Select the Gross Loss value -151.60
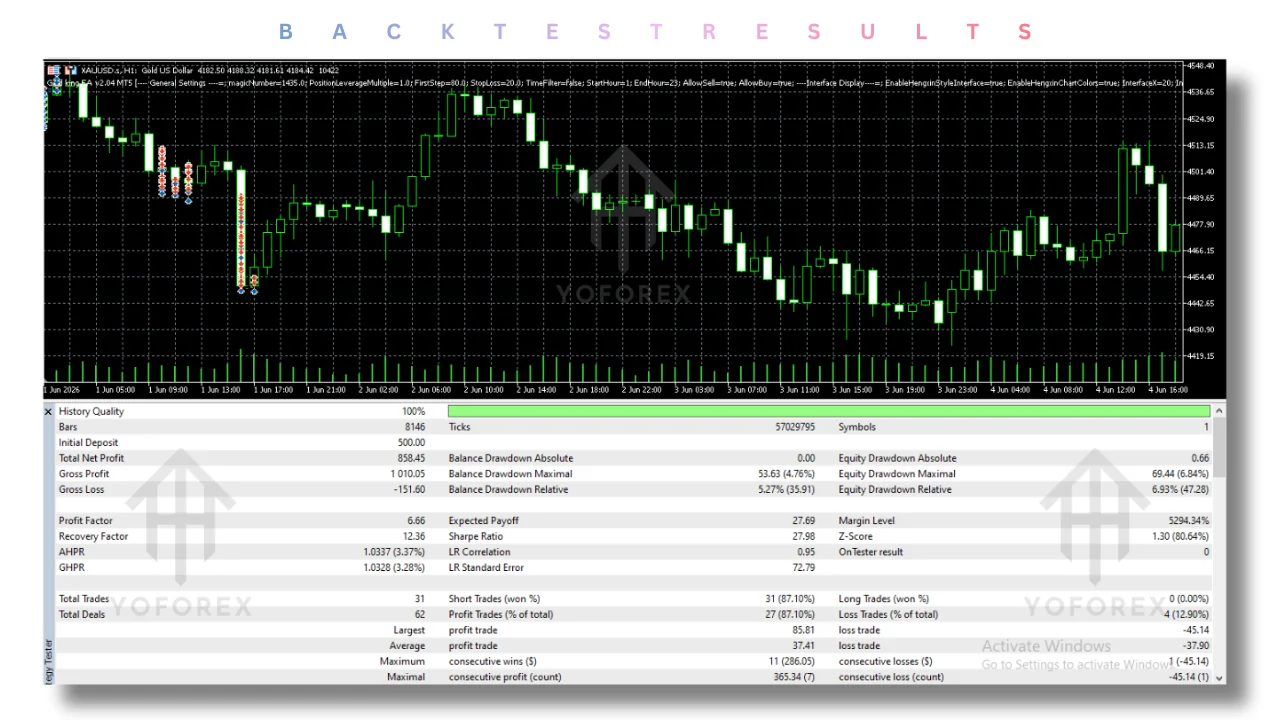The image size is (1280, 720). point(407,490)
